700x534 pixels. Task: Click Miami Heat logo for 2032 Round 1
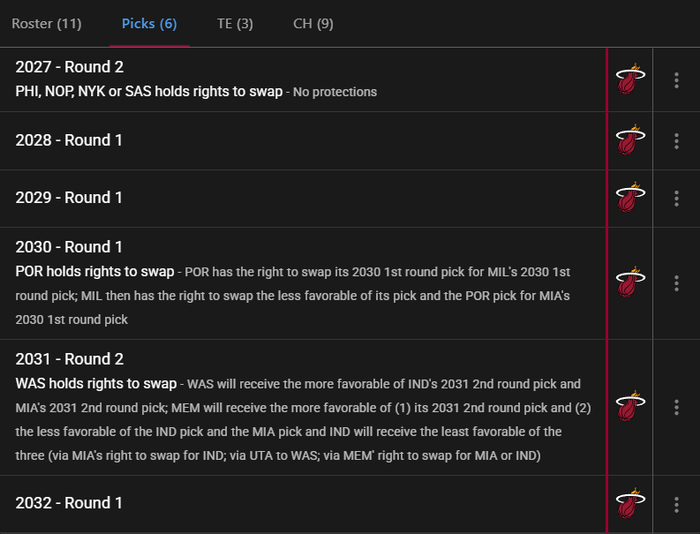pyautogui.click(x=630, y=503)
